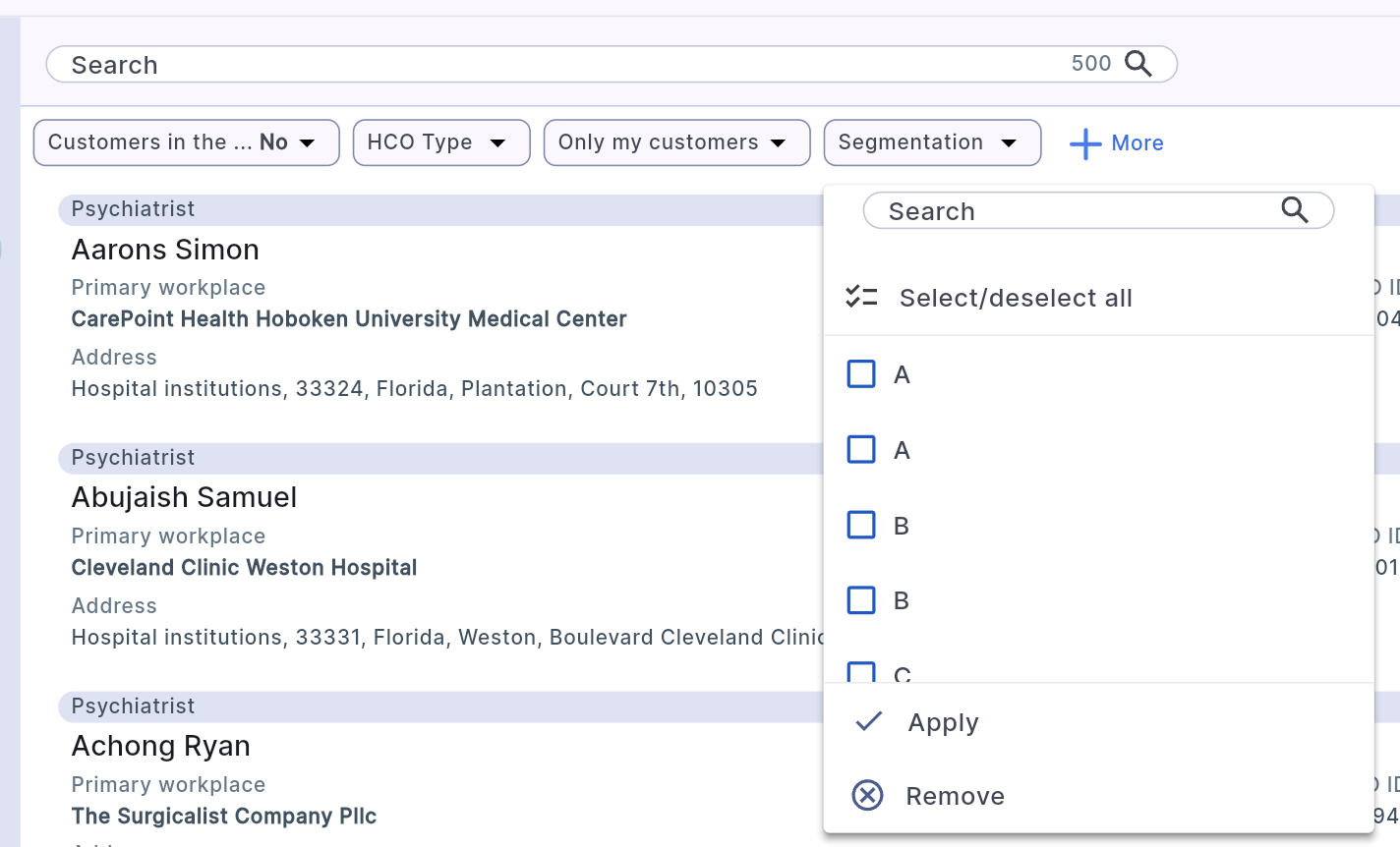Screen dimensions: 1400x847
Task: Collapse the Segmentation filter dropdown
Action: [932, 142]
